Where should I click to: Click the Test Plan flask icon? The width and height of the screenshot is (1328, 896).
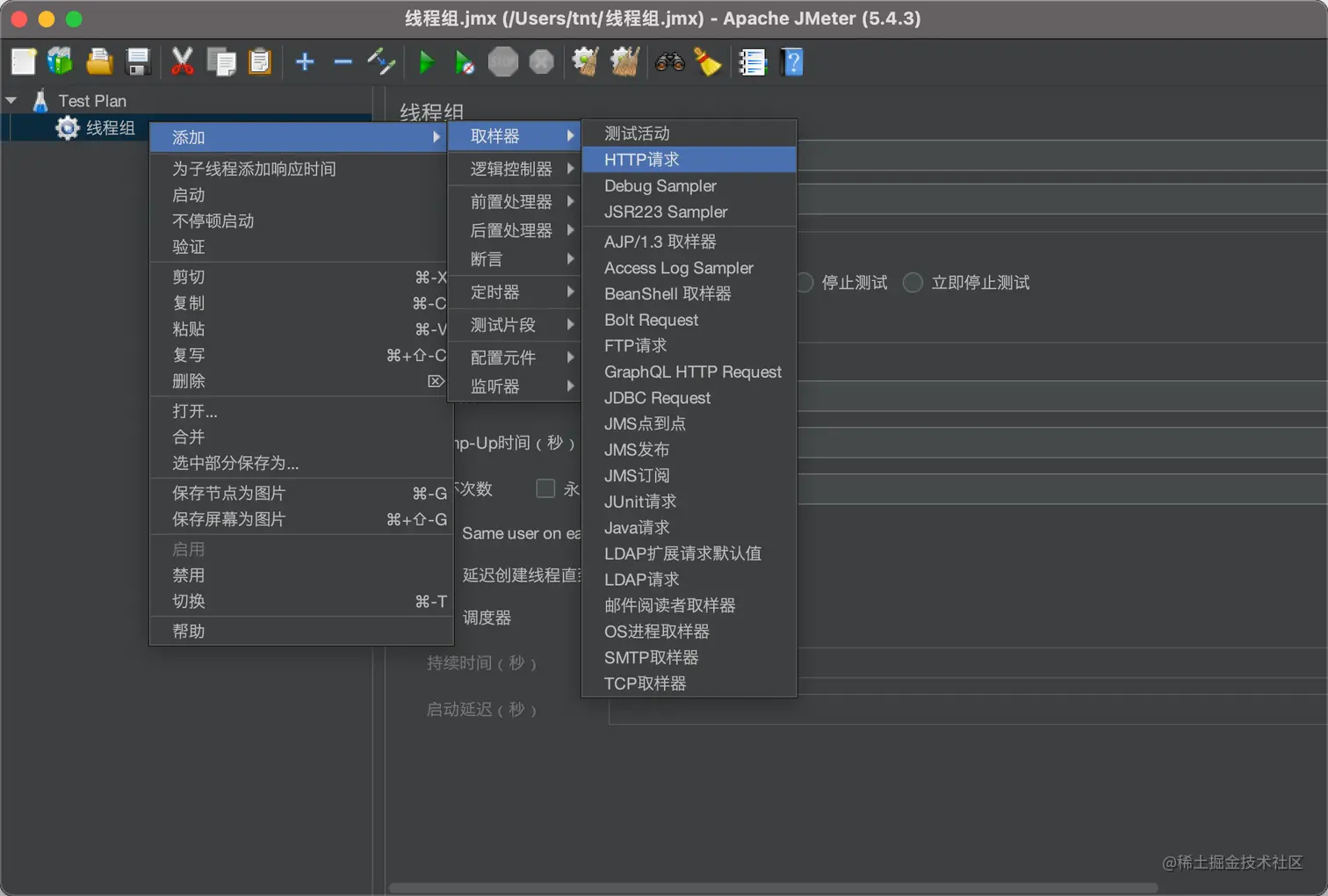(40, 100)
